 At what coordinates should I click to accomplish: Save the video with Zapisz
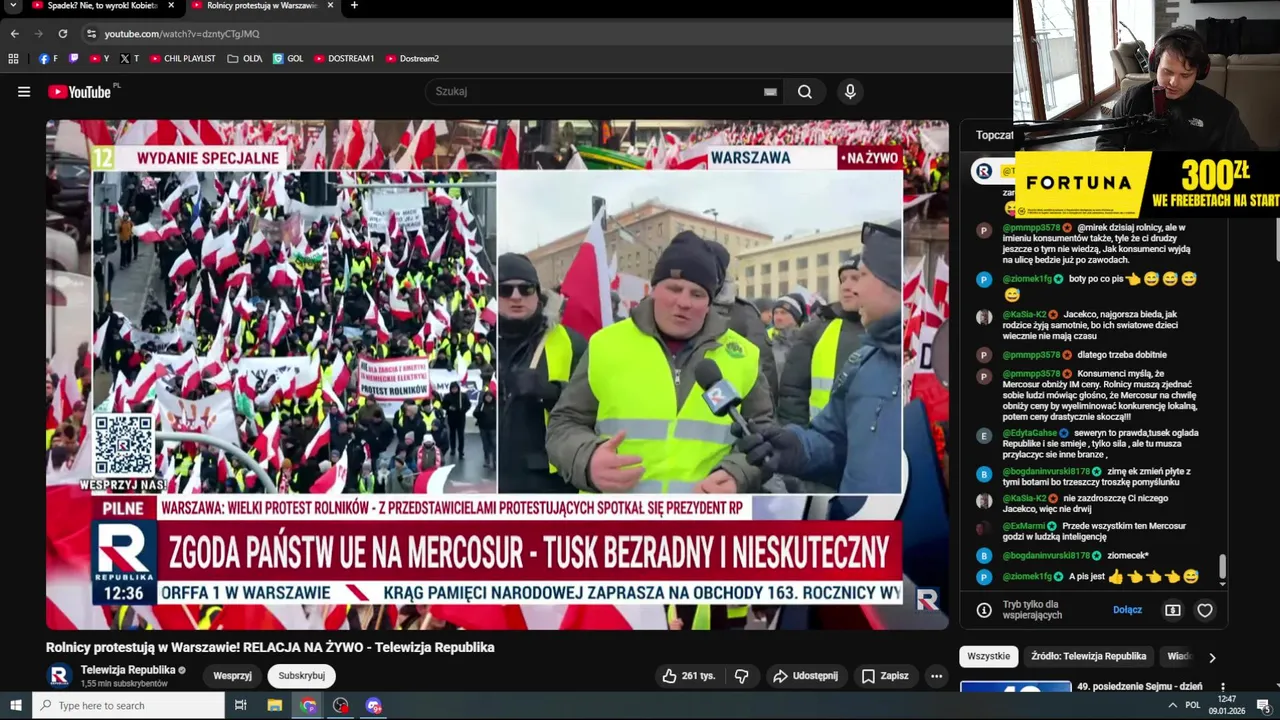point(886,676)
